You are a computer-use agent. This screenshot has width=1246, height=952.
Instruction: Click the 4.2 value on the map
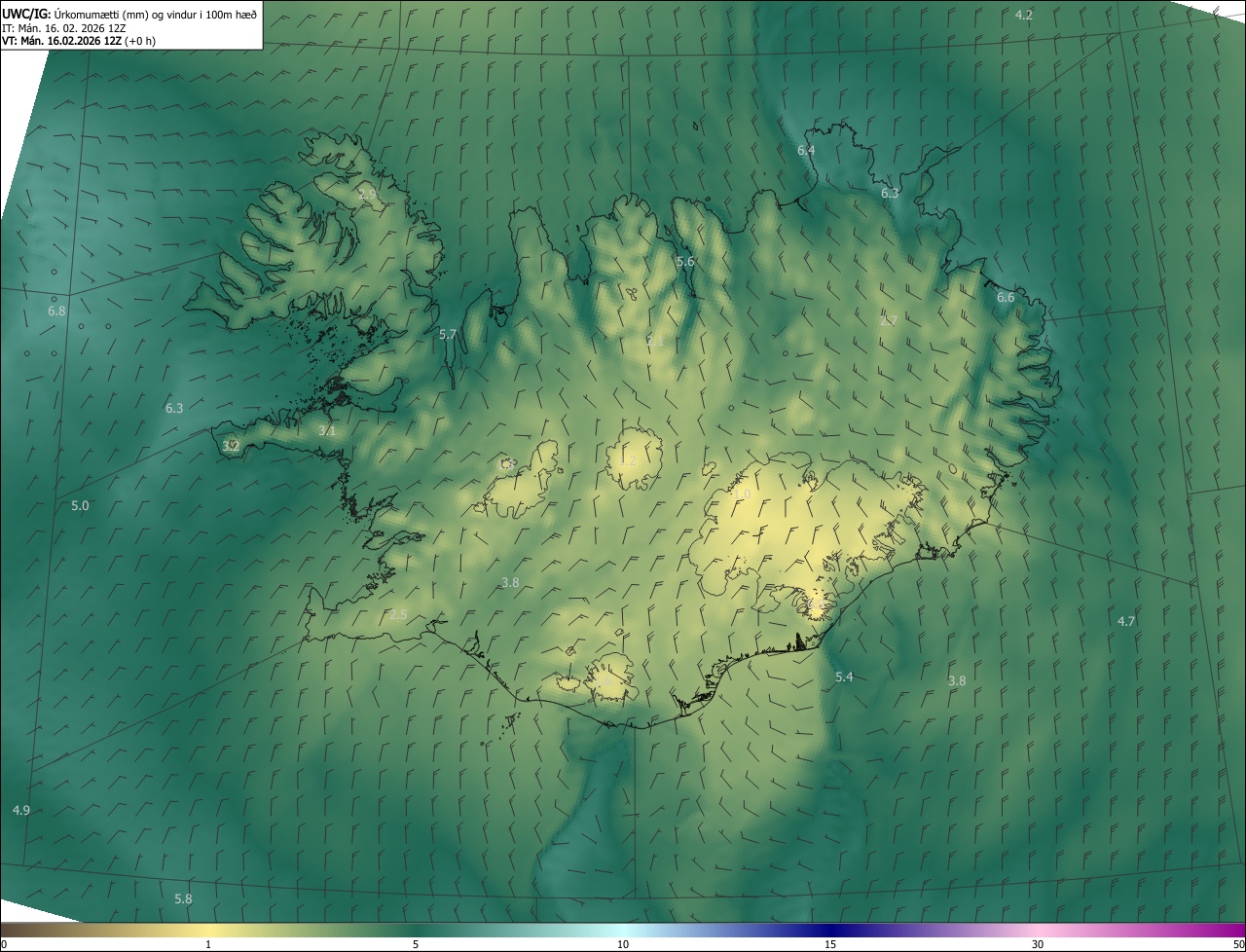1024,15
